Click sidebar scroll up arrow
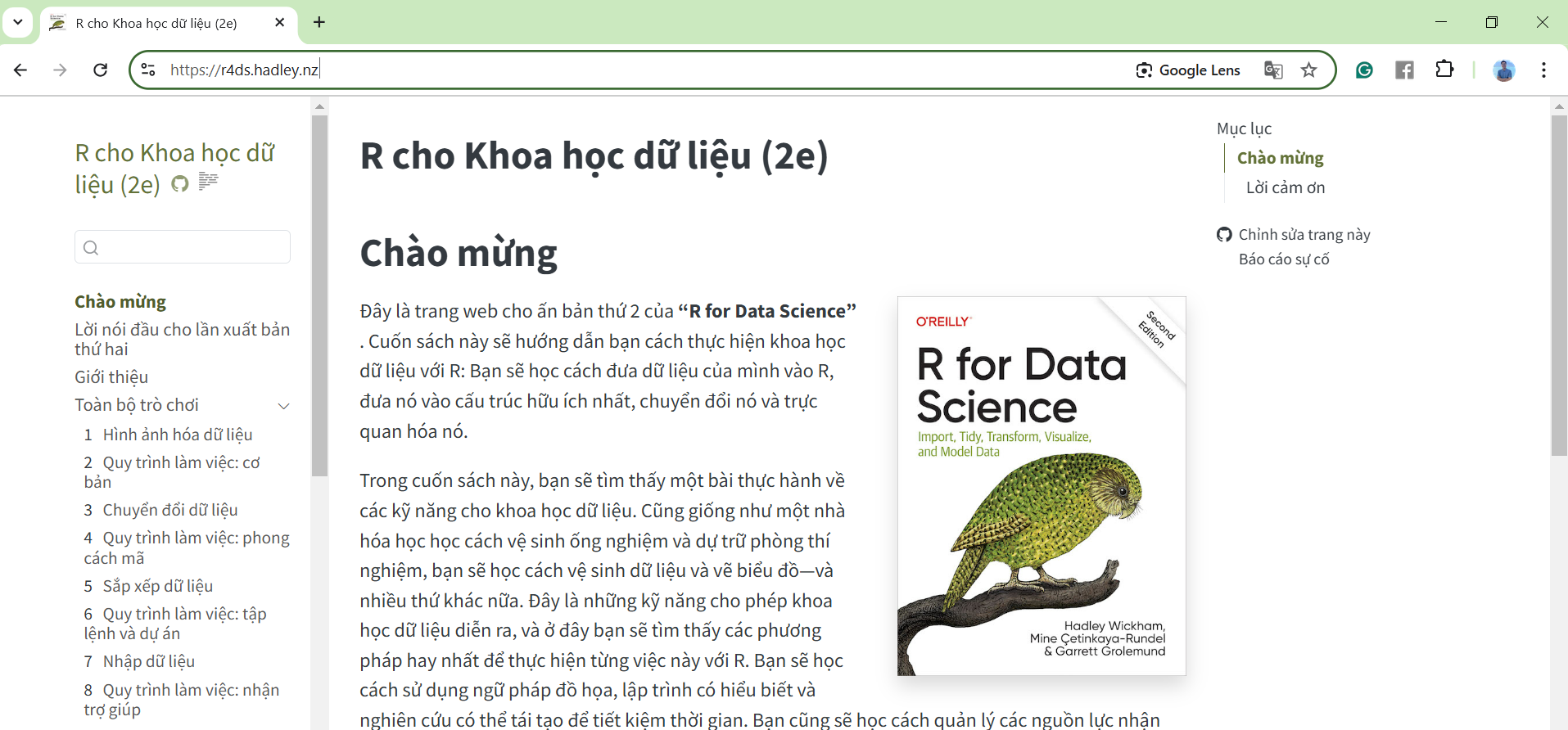The image size is (1568, 730). point(319,106)
